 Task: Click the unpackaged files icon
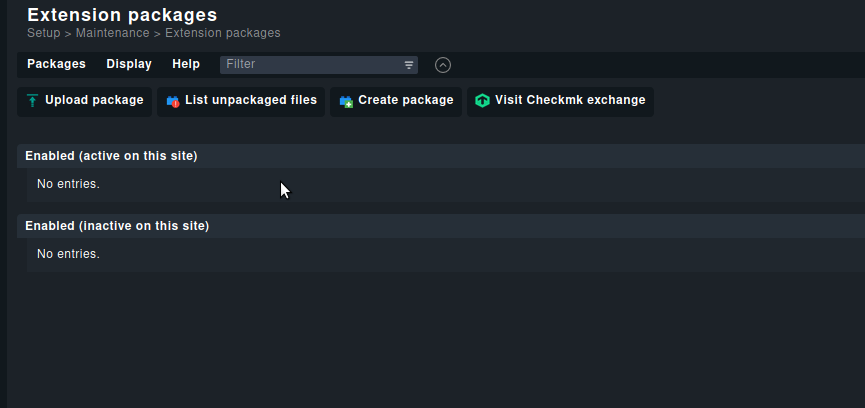point(173,101)
